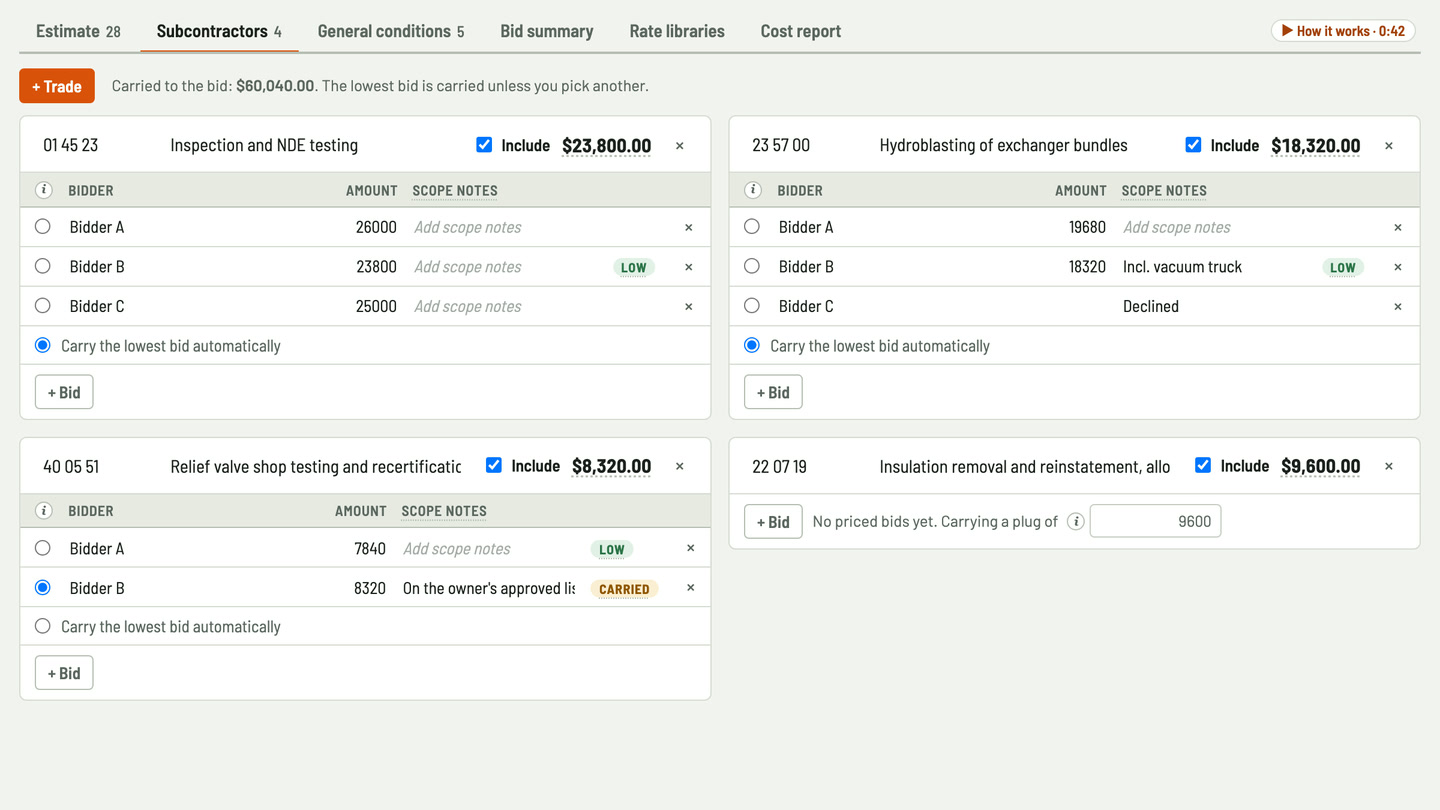The height and width of the screenshot is (810, 1440).
Task: Open the info icon beside the plug amount
Action: pyautogui.click(x=1075, y=521)
